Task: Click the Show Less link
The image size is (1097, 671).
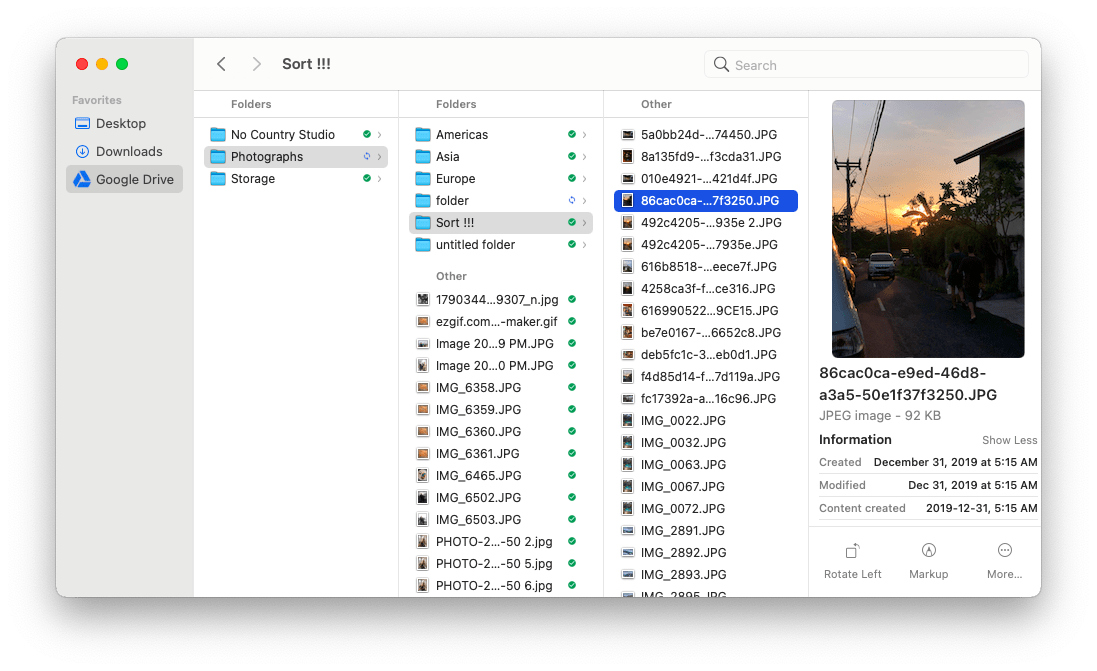Action: click(1009, 440)
